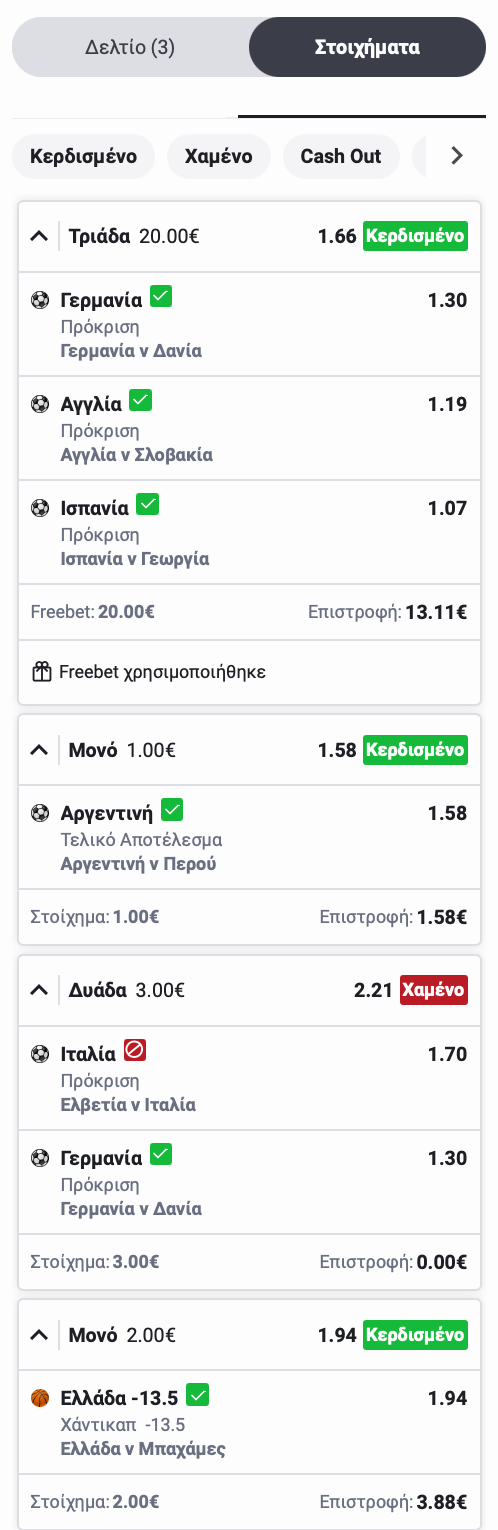Click the soccer ball icon beside Αγγλία
The image size is (498, 1530).
(x=40, y=404)
